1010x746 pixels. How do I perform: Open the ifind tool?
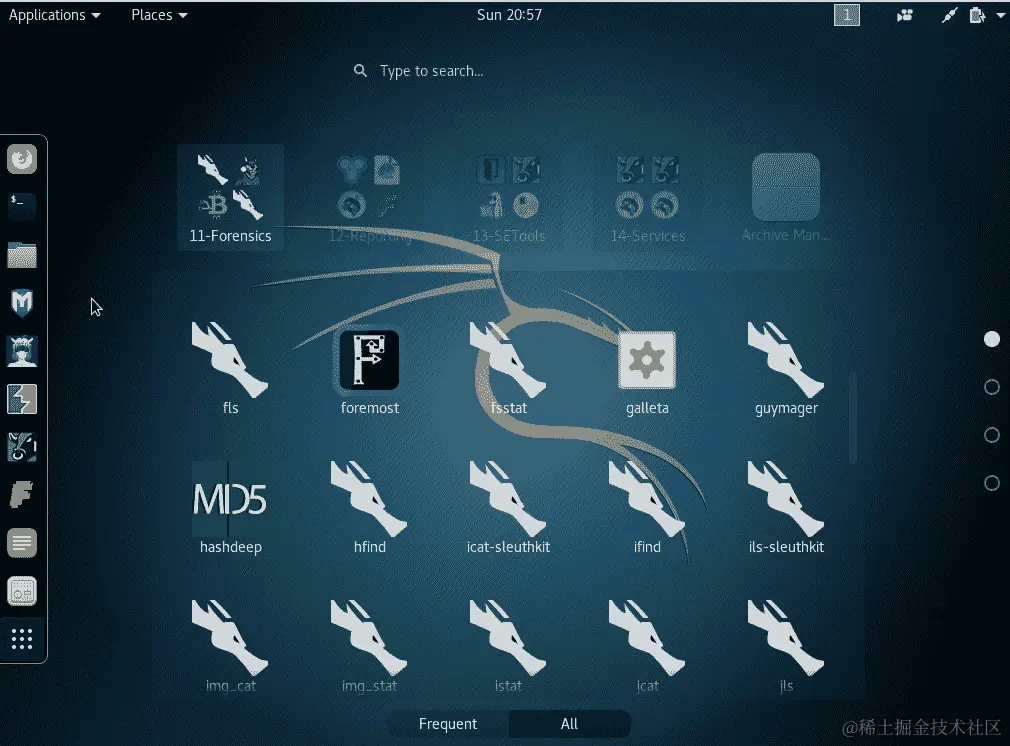(x=647, y=508)
